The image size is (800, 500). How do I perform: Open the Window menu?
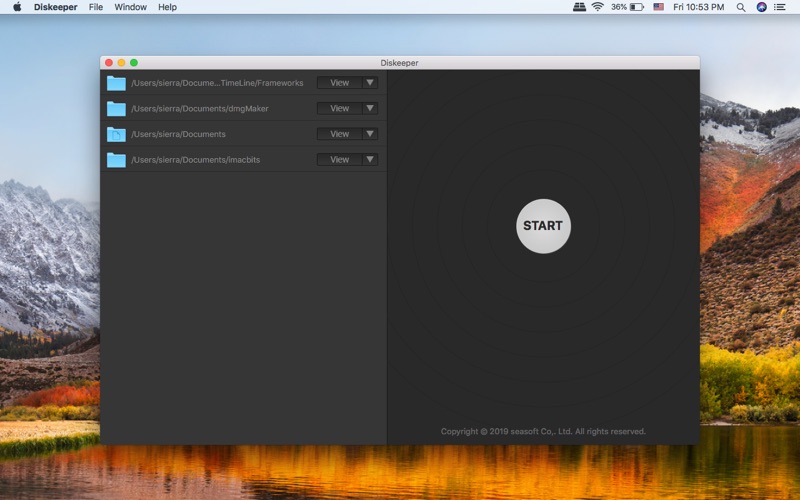pos(131,7)
